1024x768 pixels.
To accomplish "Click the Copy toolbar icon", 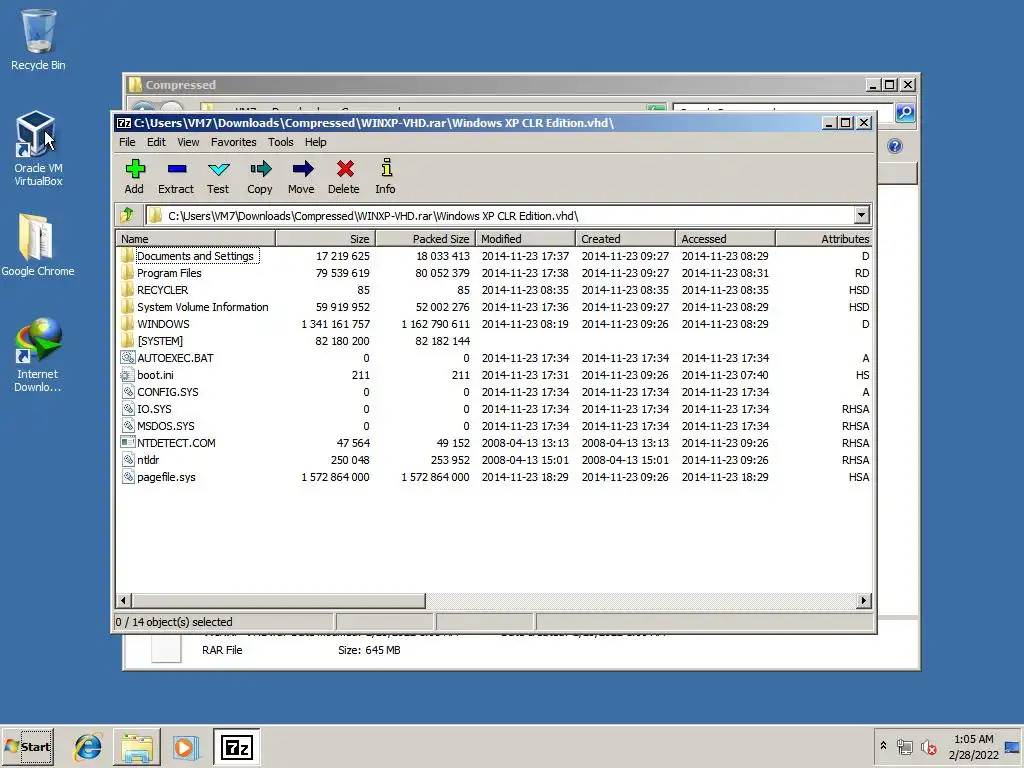I will [260, 169].
